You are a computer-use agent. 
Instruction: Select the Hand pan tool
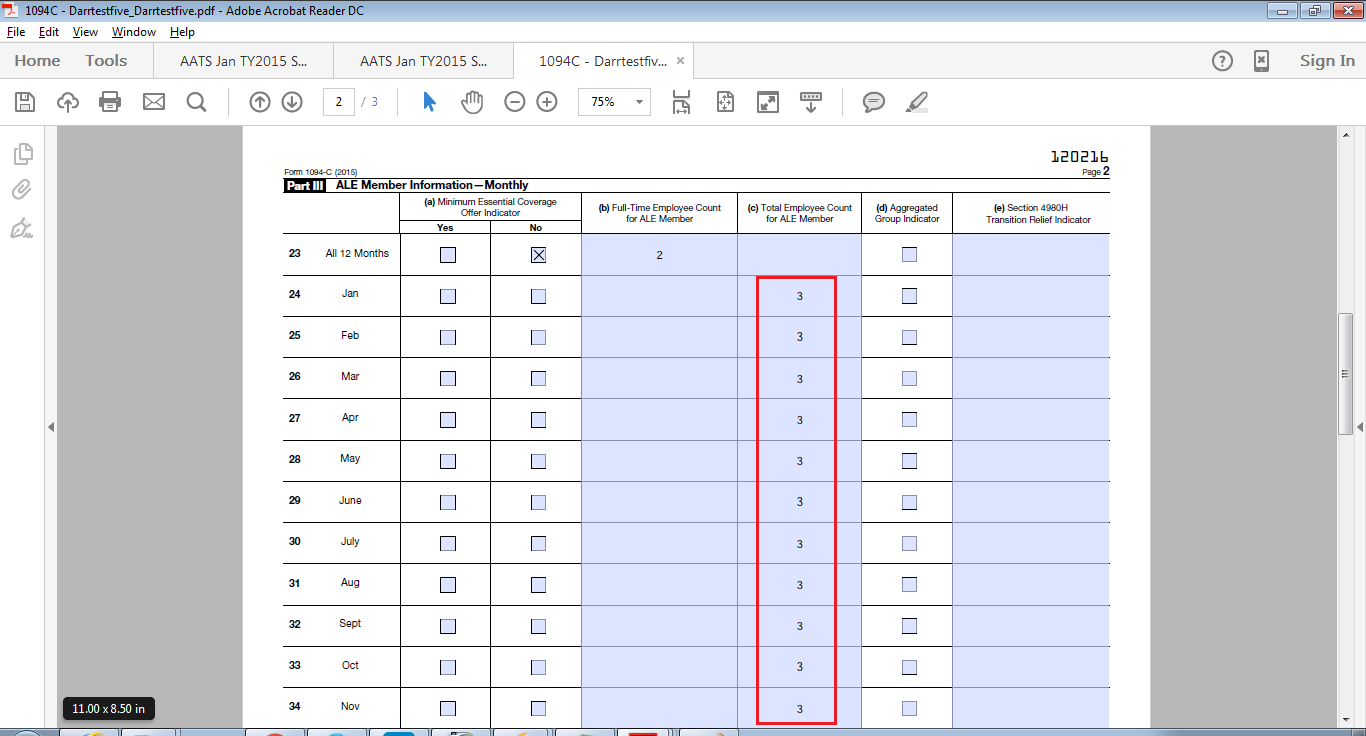pyautogui.click(x=471, y=102)
